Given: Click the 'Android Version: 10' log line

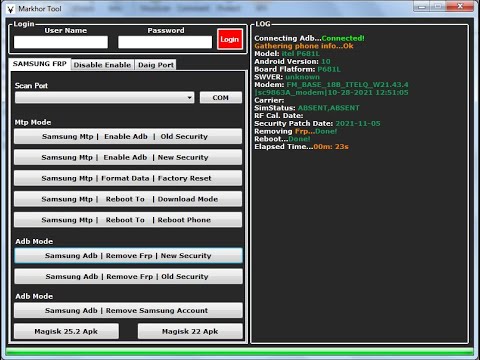Looking at the screenshot, I should [x=292, y=61].
